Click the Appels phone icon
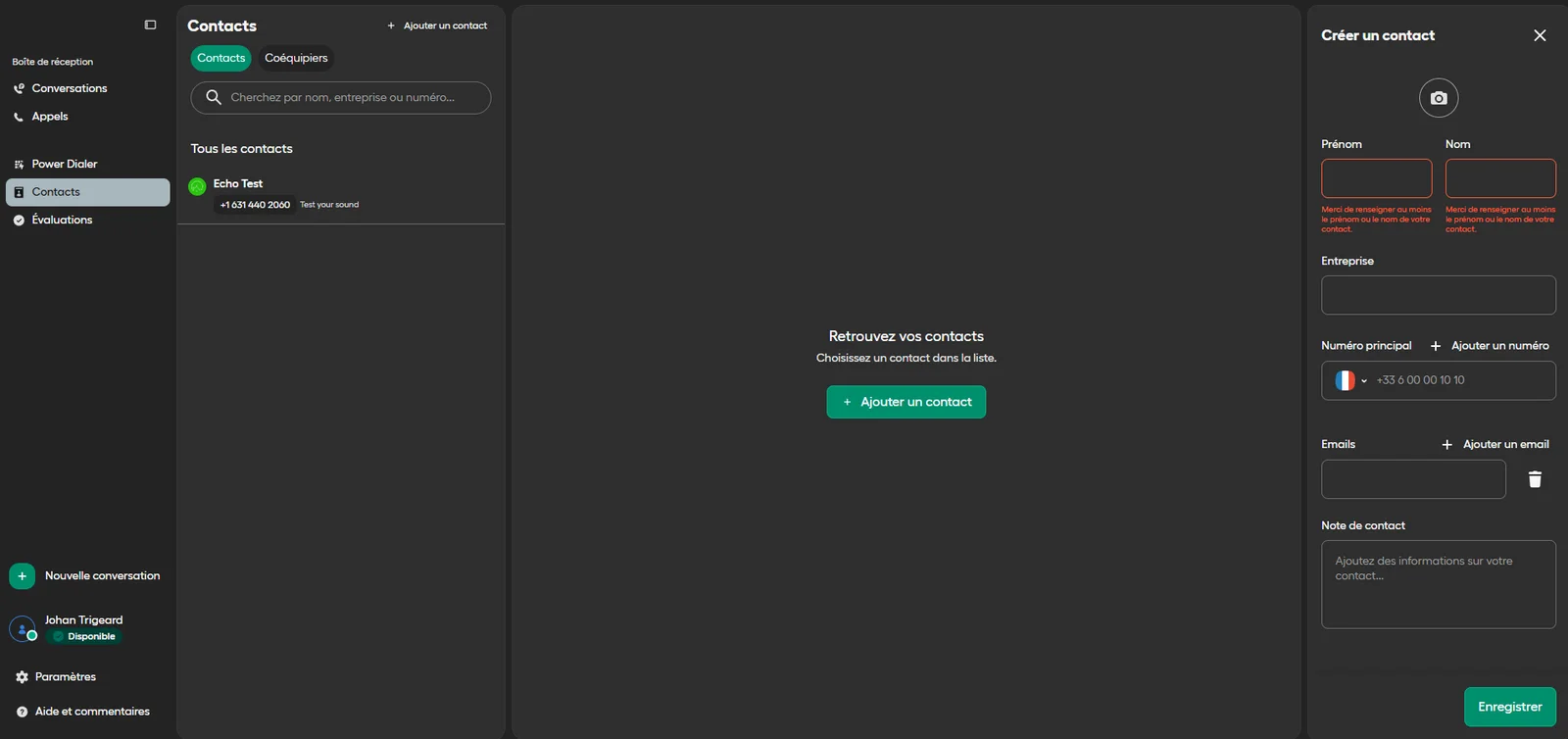The height and width of the screenshot is (739, 1568). [x=19, y=117]
